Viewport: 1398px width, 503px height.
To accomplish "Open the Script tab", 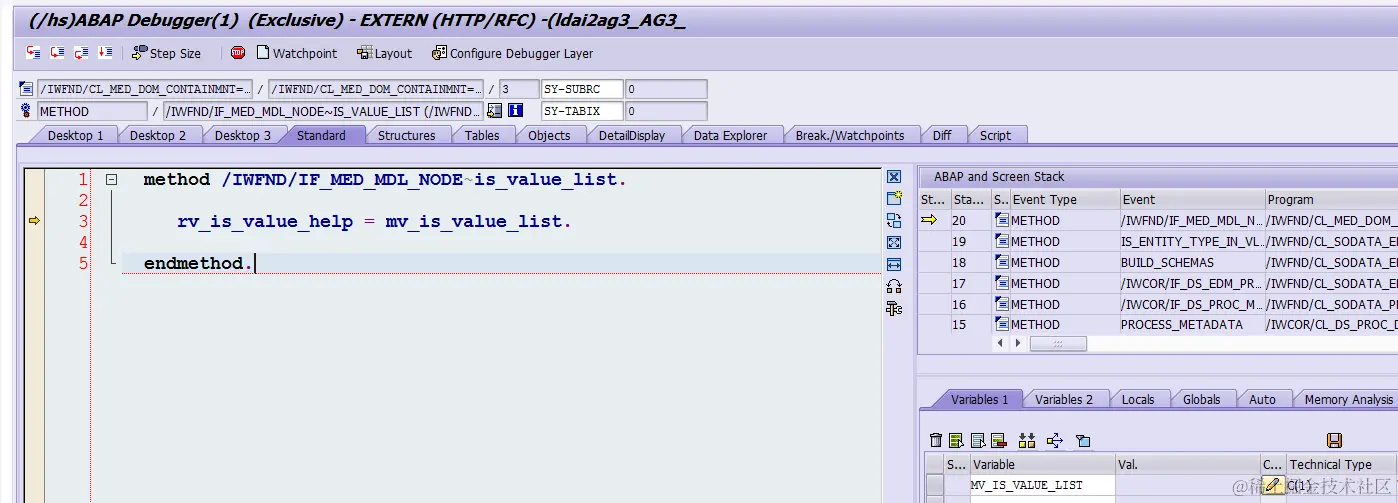I will tap(995, 135).
